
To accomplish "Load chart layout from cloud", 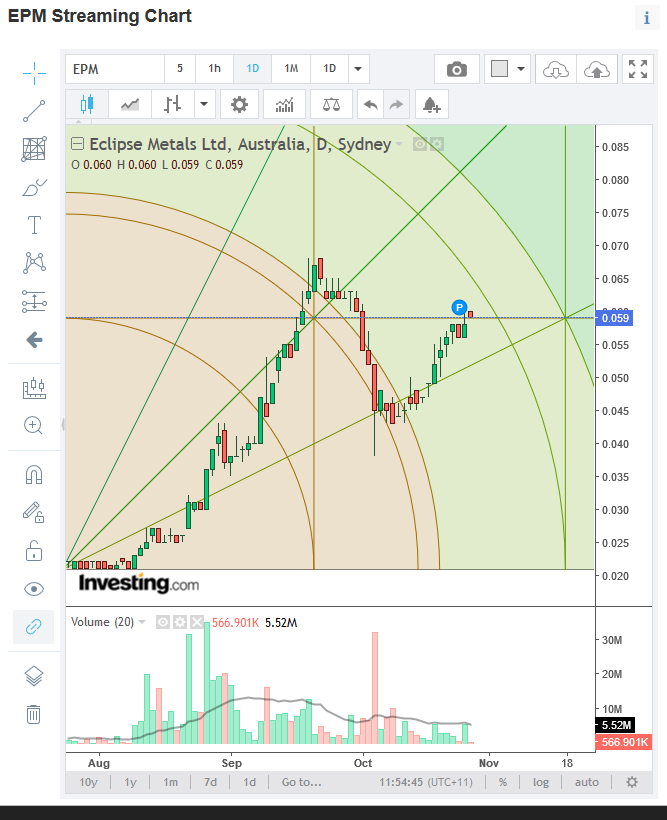I will pyautogui.click(x=556, y=69).
